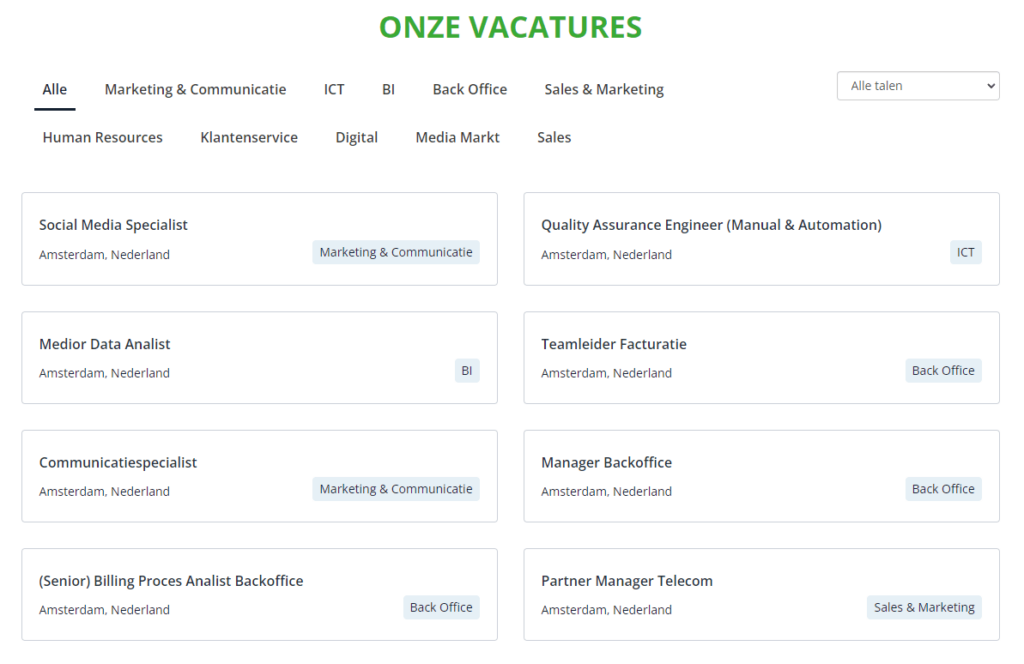Viewport: 1024px width, 664px height.
Task: Select the BI category tab
Action: [x=389, y=89]
